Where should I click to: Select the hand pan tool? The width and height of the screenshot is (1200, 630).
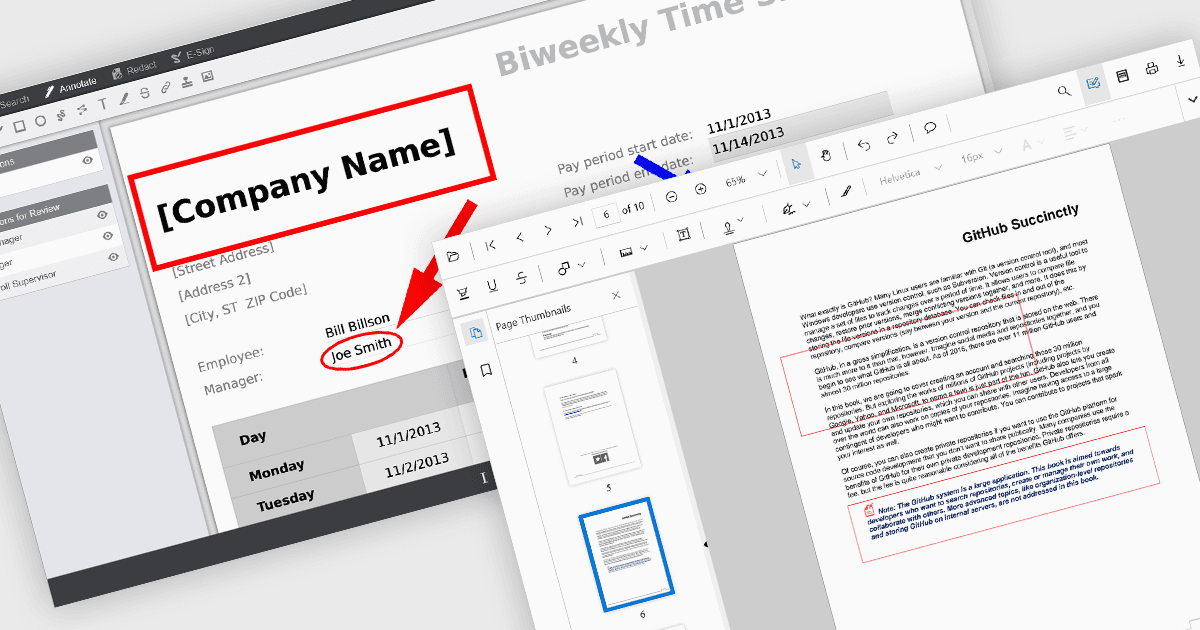coord(826,155)
